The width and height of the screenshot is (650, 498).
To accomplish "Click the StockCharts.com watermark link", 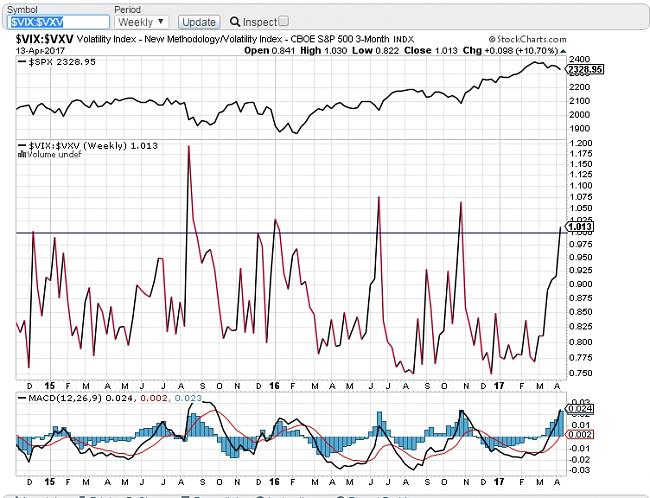I will [527, 39].
